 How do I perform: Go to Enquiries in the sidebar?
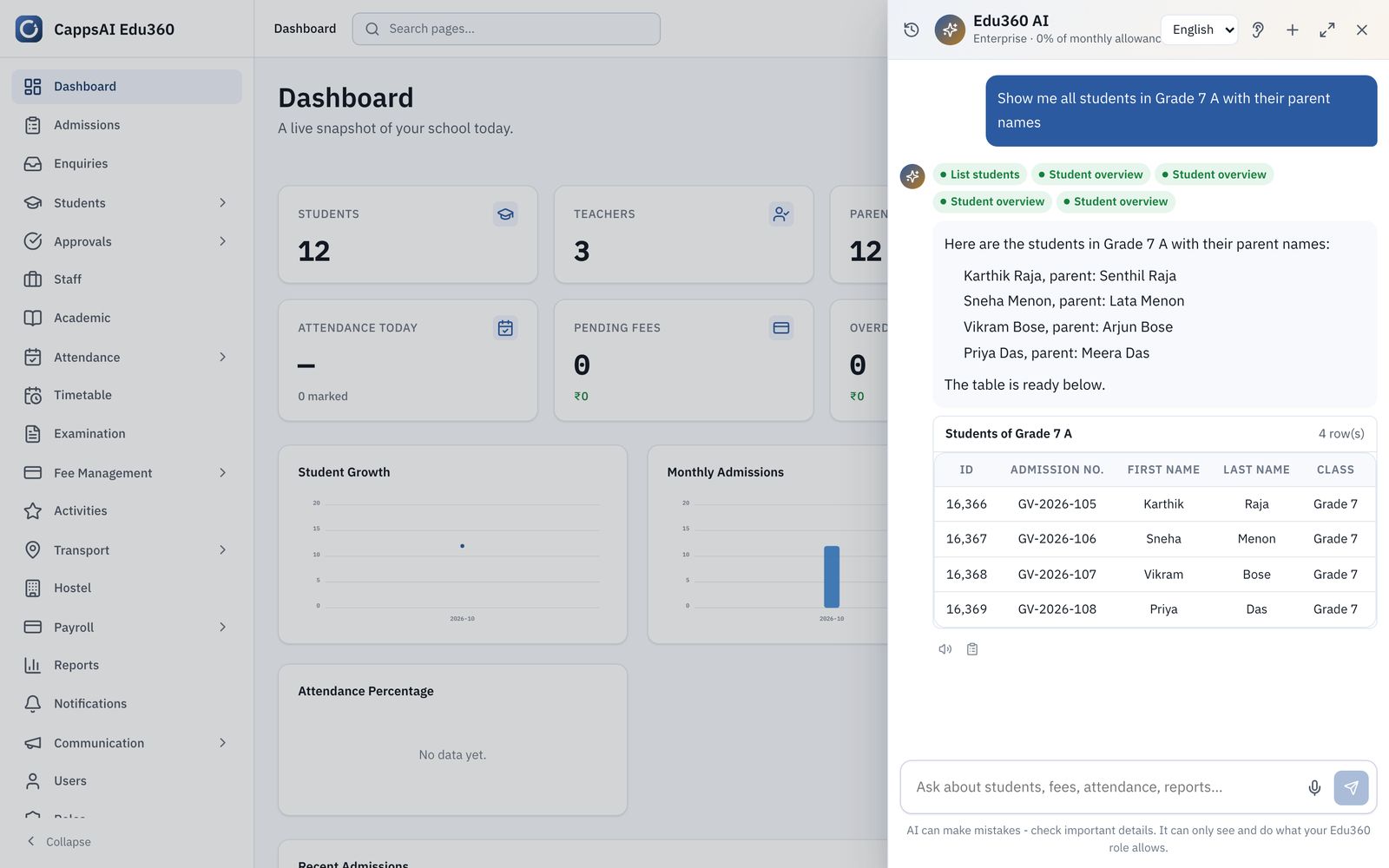[127, 164]
